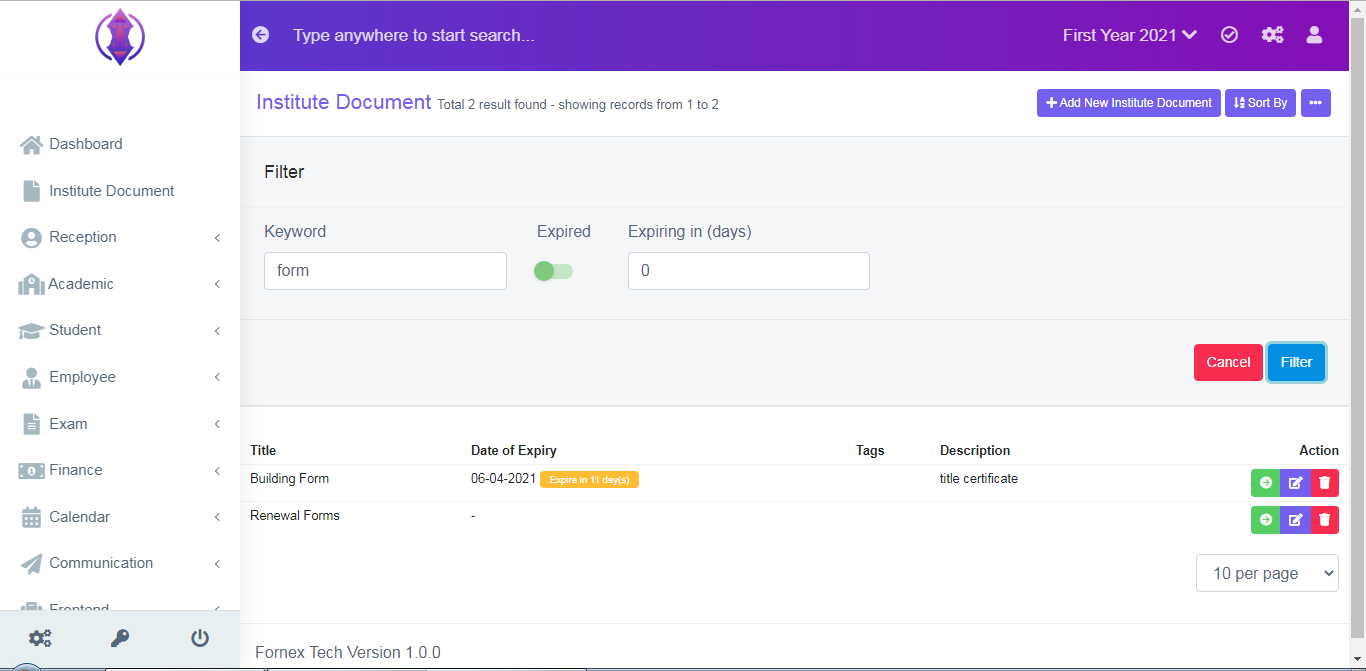Screen dimensions: 1366x671
Task: Open the First Year 2021 dropdown
Action: [x=1130, y=35]
